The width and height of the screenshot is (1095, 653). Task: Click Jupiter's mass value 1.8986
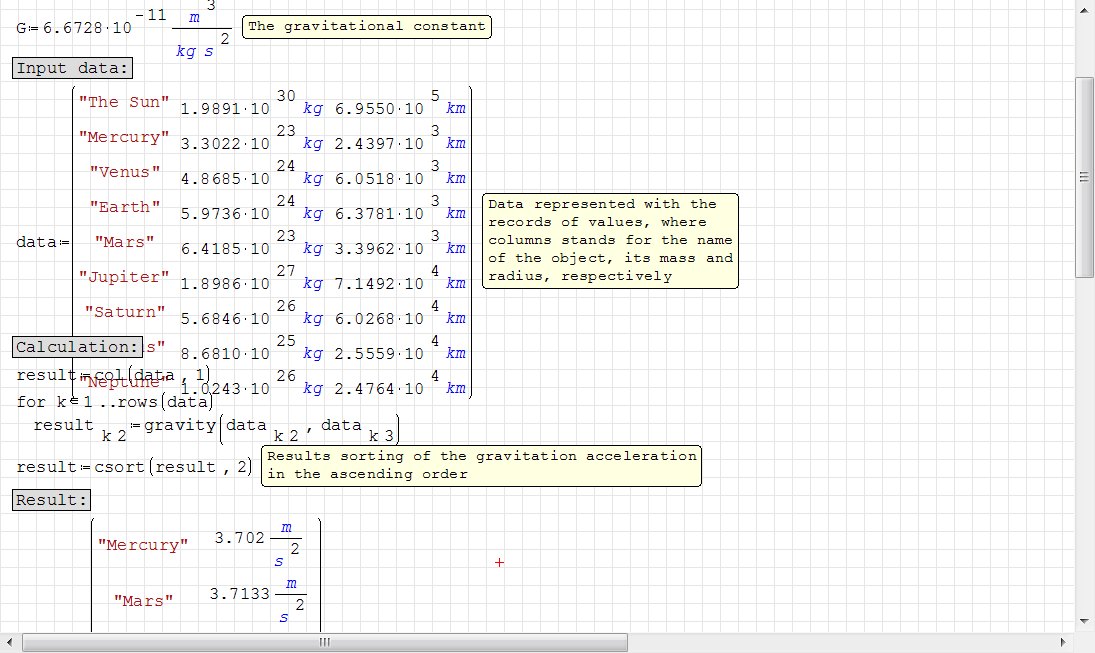[212, 284]
